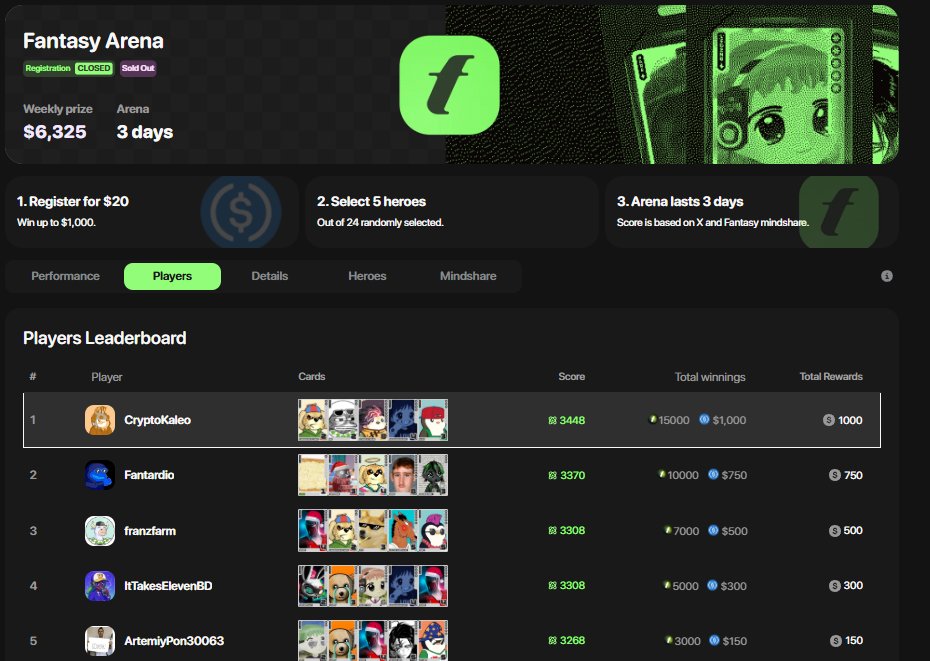Click the Cards column header

[311, 376]
